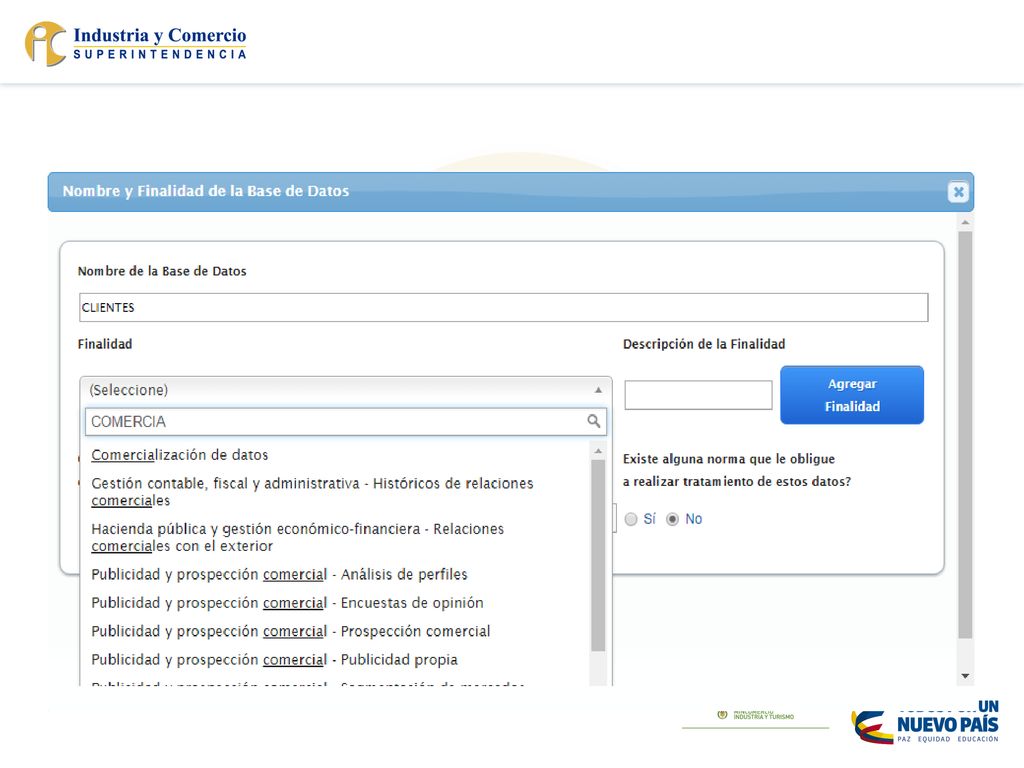Click the search magnifier icon
Image resolution: width=1024 pixels, height=768 pixels.
pyautogui.click(x=594, y=421)
